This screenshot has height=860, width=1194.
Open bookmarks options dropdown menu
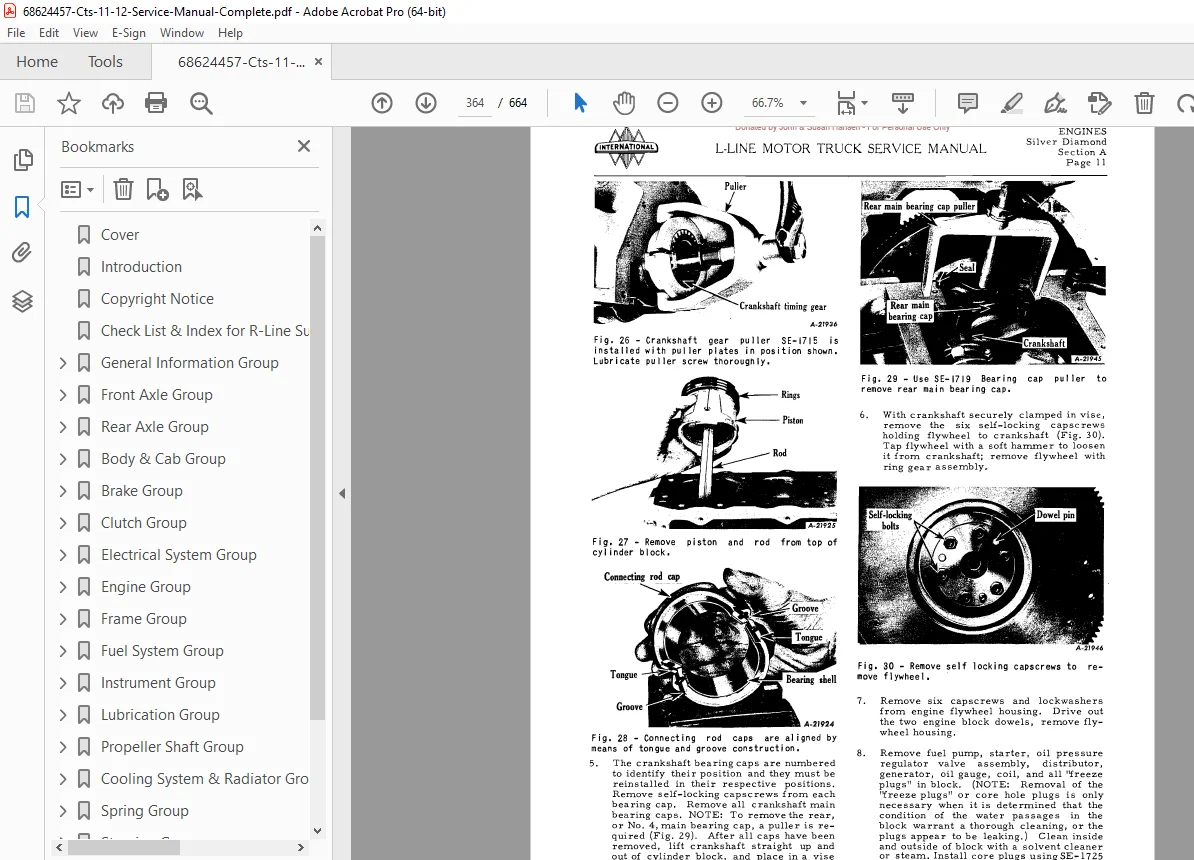pos(77,189)
